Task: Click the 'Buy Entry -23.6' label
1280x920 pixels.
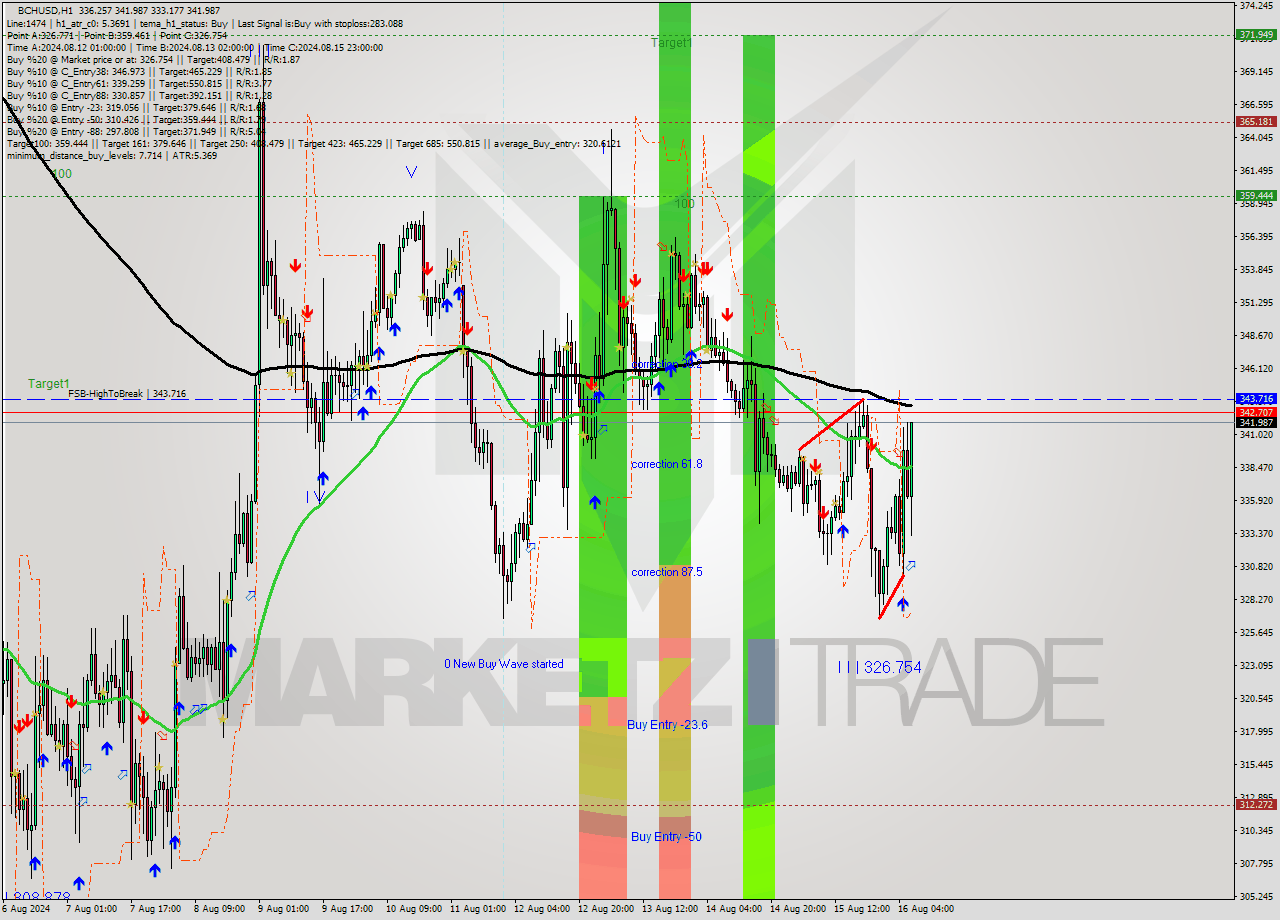Action: pos(667,725)
